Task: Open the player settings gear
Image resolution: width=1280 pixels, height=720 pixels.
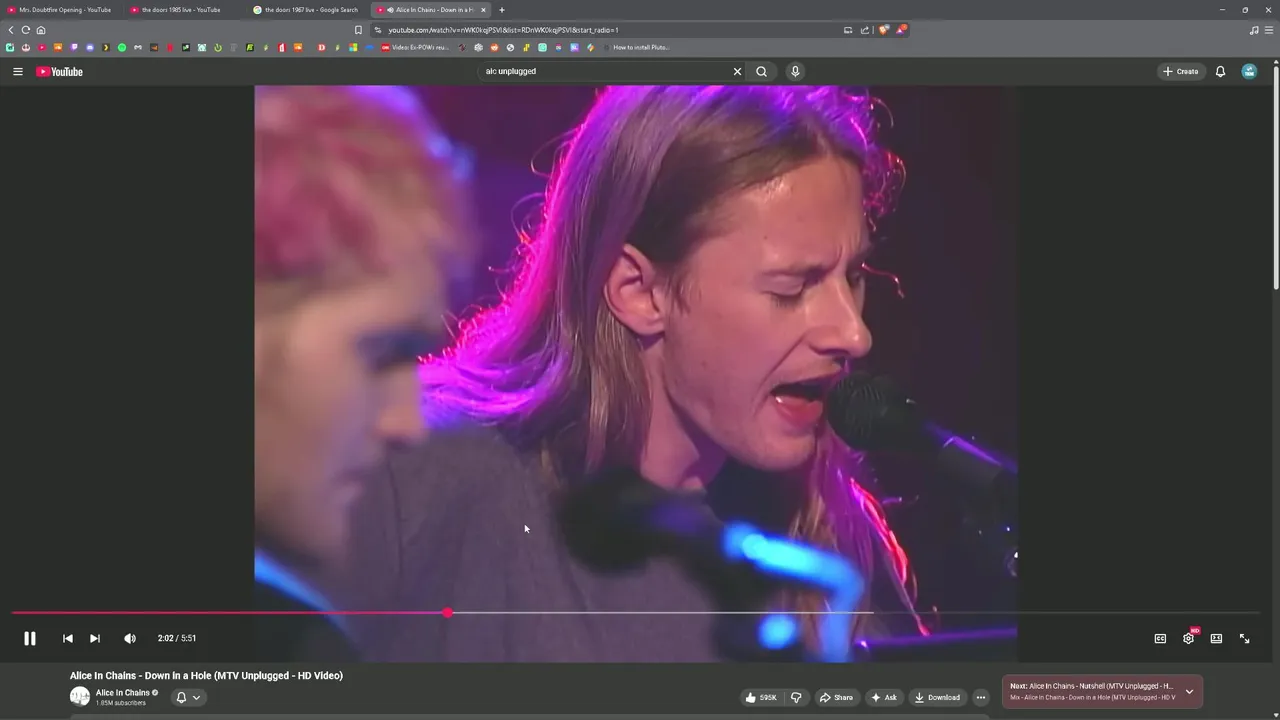Action: 1188,638
